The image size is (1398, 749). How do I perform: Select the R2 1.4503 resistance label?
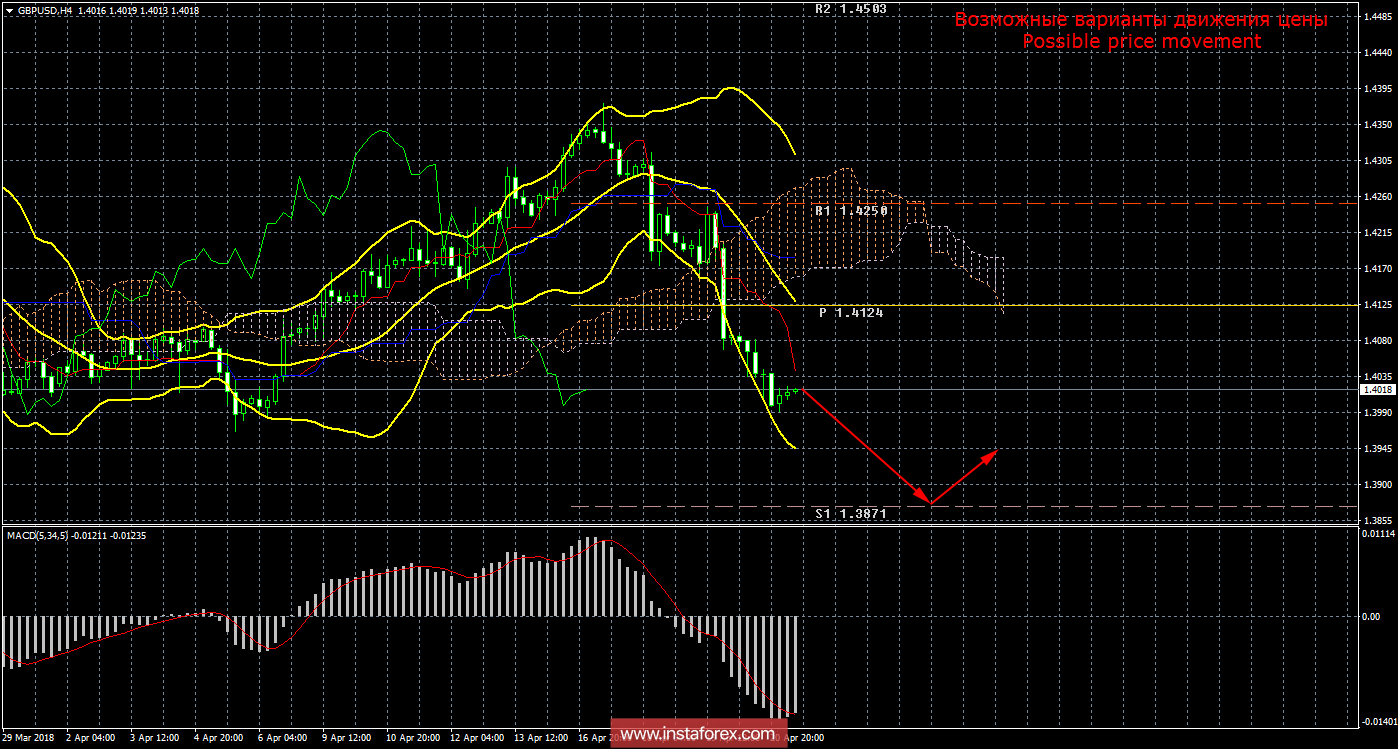pos(850,8)
